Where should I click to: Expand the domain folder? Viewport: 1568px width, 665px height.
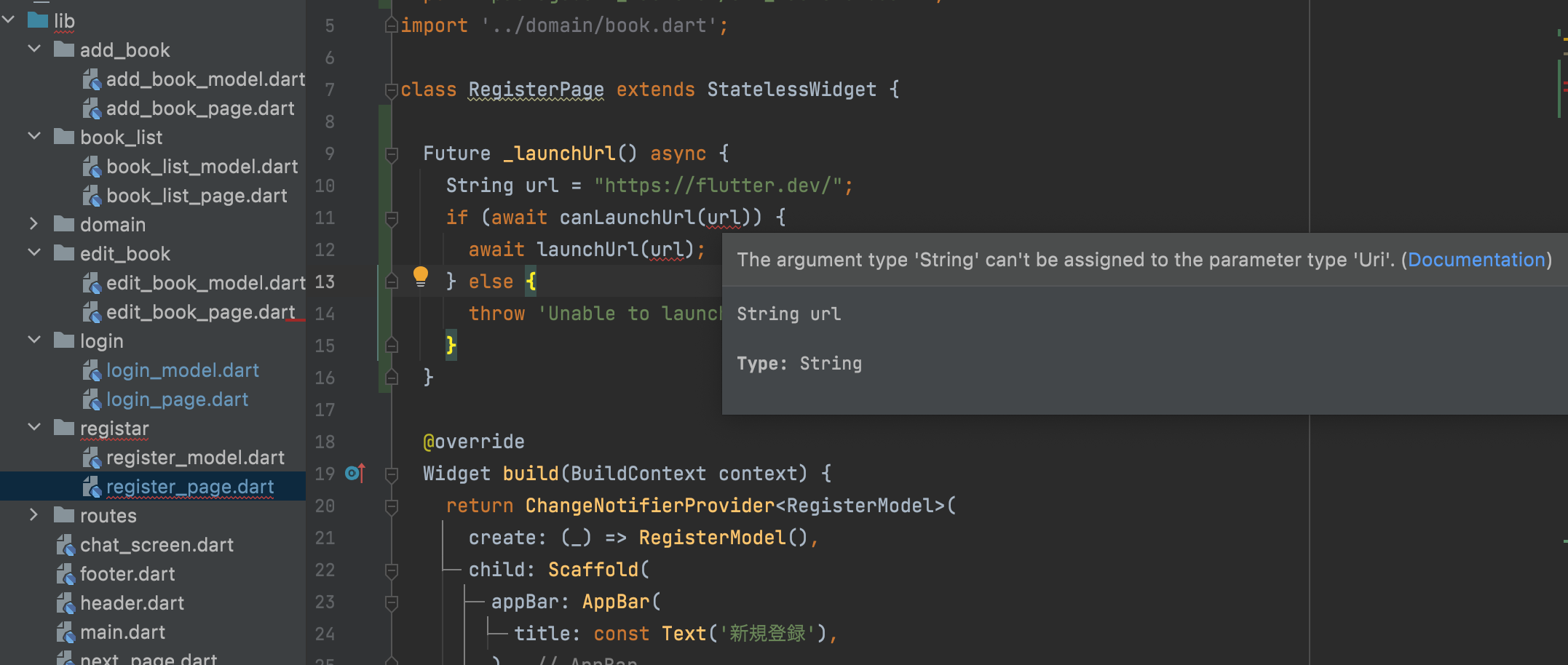[x=33, y=224]
